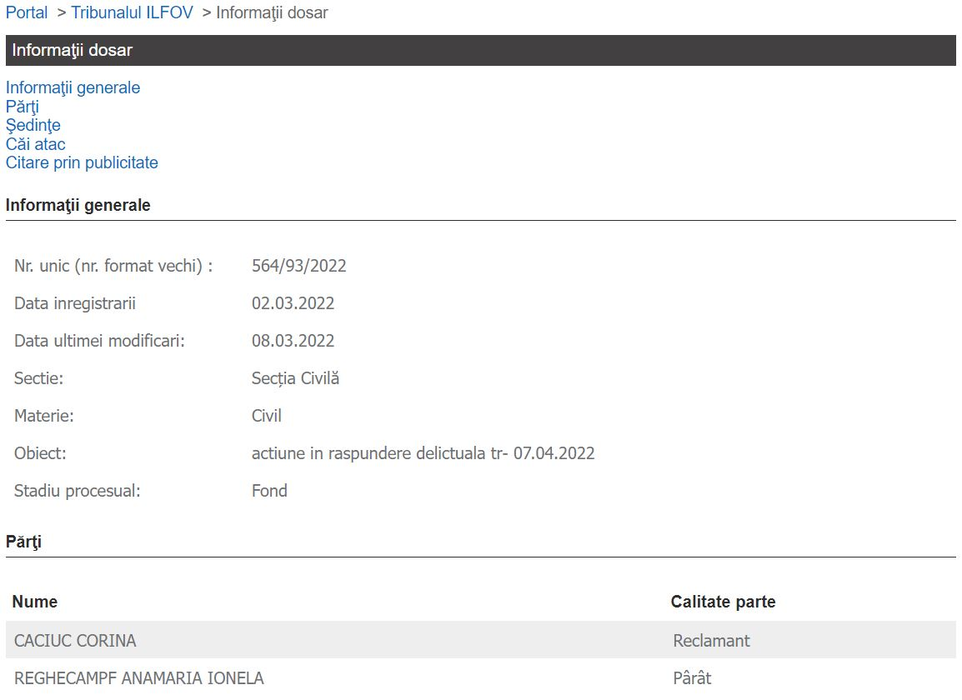Viewport: 962px width, 700px height.
Task: Go to Tribunalul ILFOV breadcrumb
Action: tap(132, 12)
